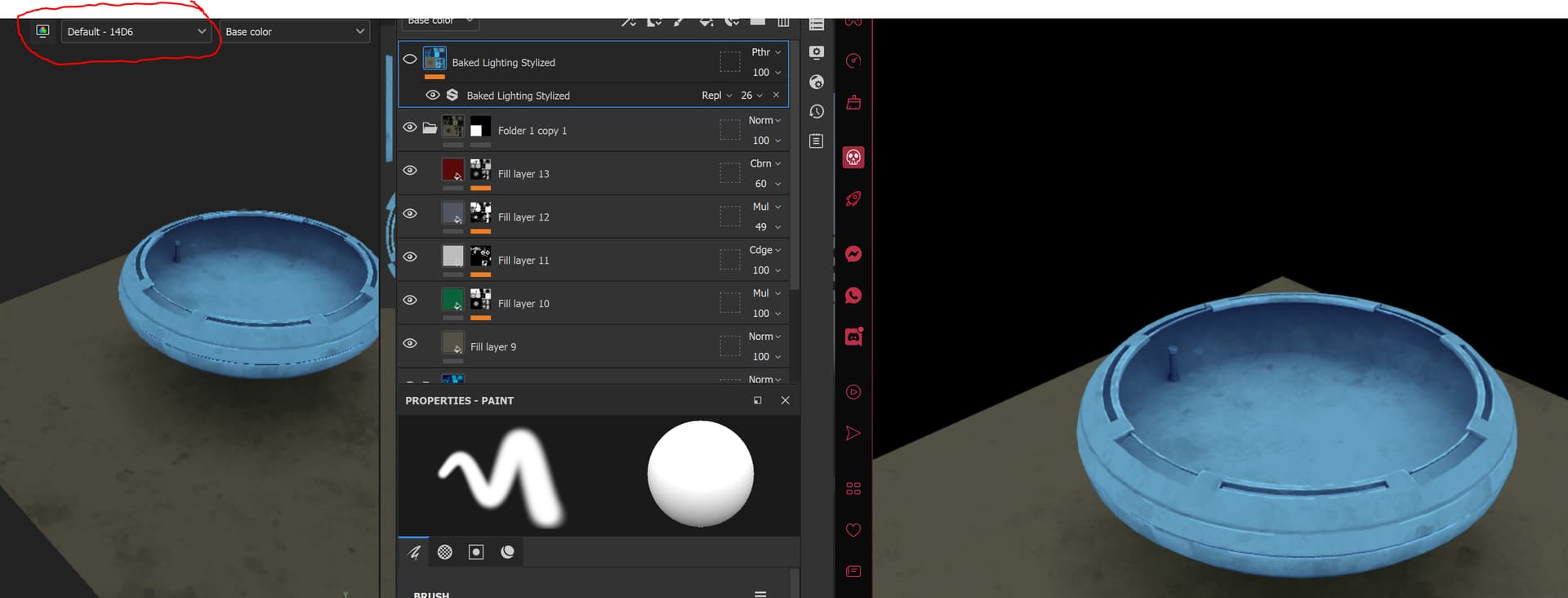Click the skull icon in browser sidebar

pyautogui.click(x=853, y=157)
